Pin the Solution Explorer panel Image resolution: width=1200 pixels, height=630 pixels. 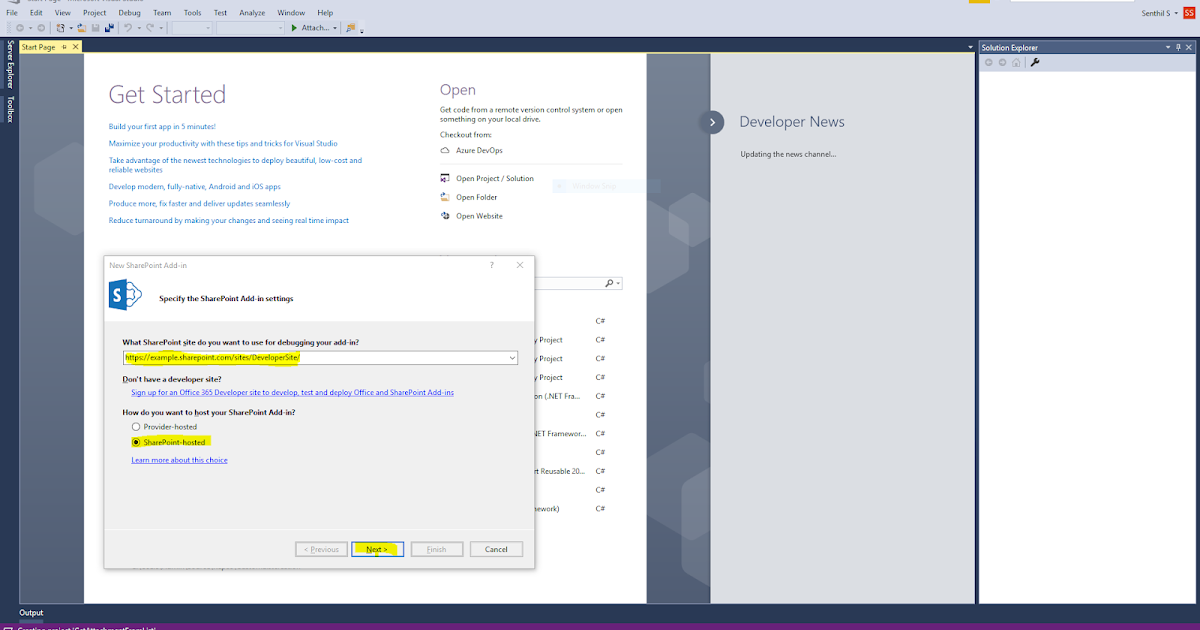click(x=1178, y=46)
